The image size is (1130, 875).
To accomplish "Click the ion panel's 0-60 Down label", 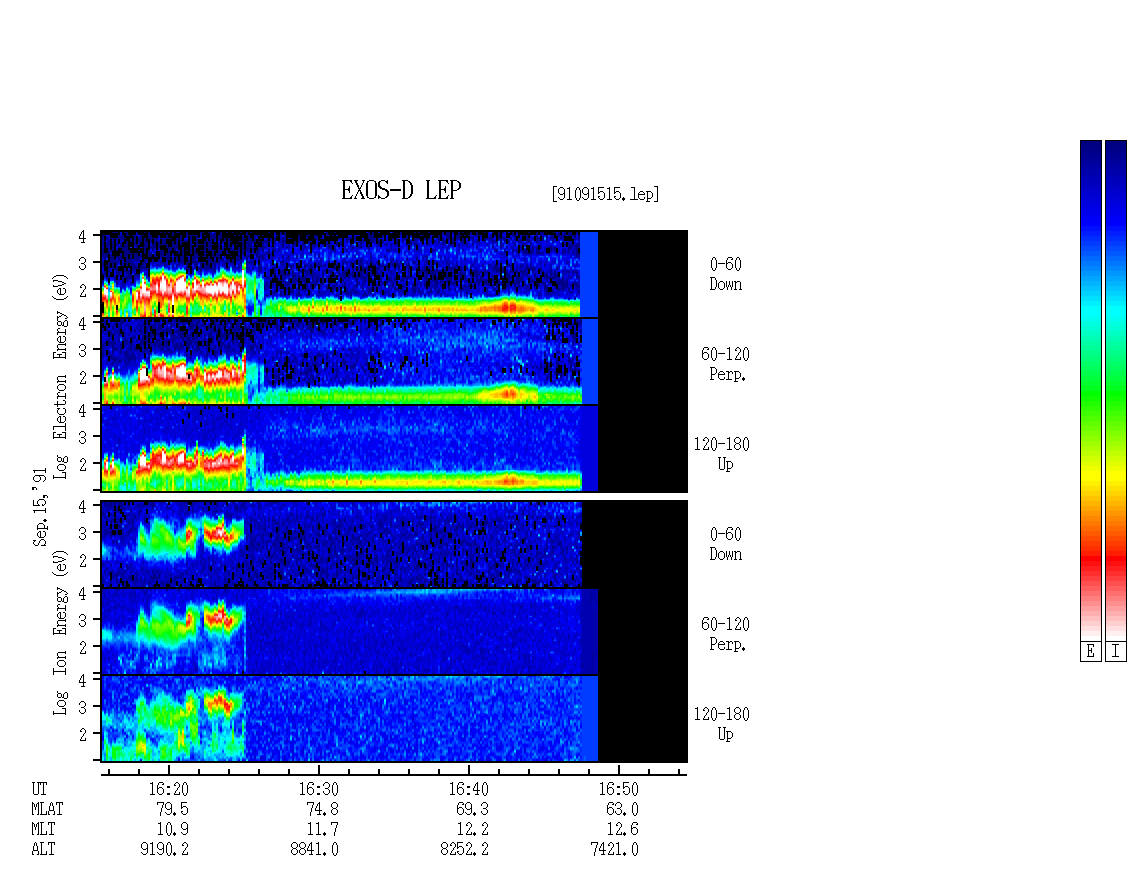I will 726,544.
